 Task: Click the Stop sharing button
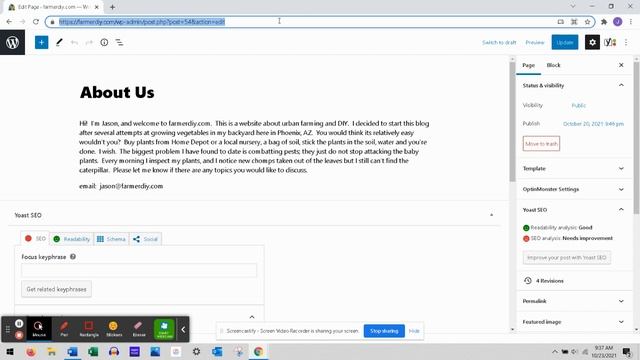[x=384, y=331]
